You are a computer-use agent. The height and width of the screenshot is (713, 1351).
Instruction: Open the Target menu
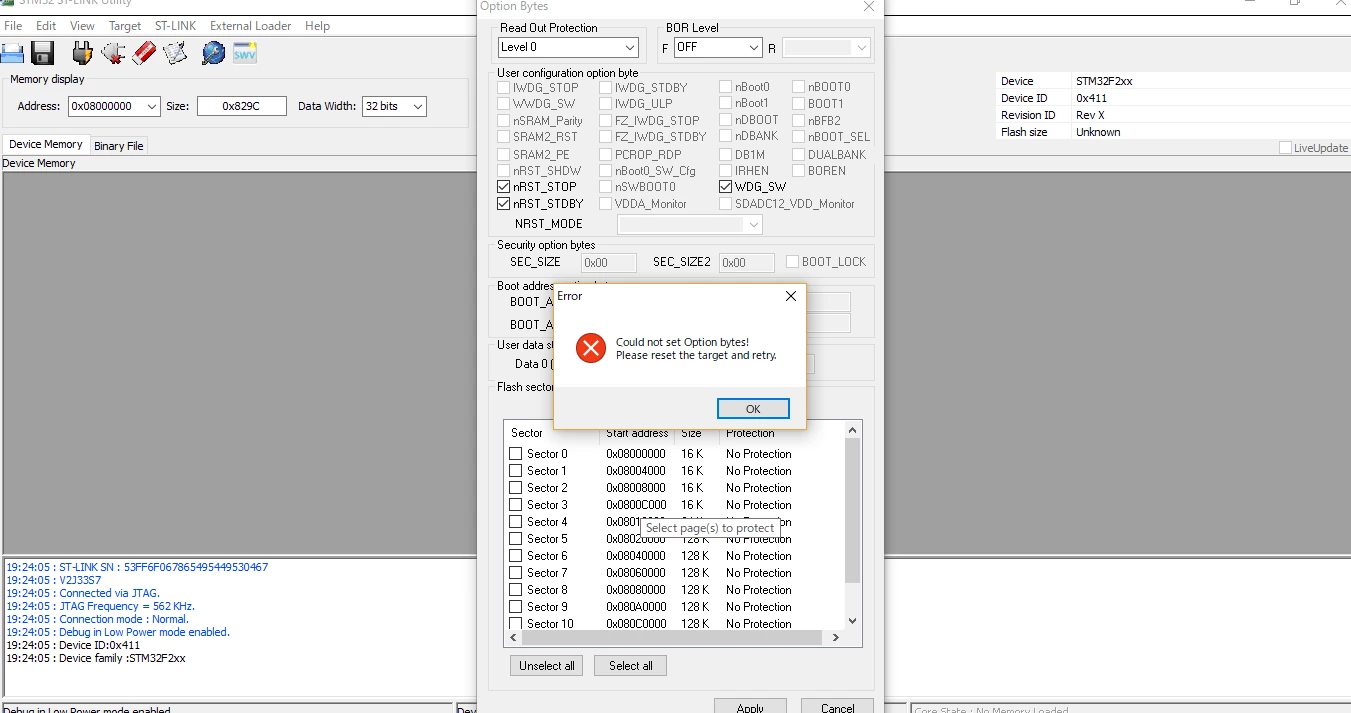tap(125, 25)
